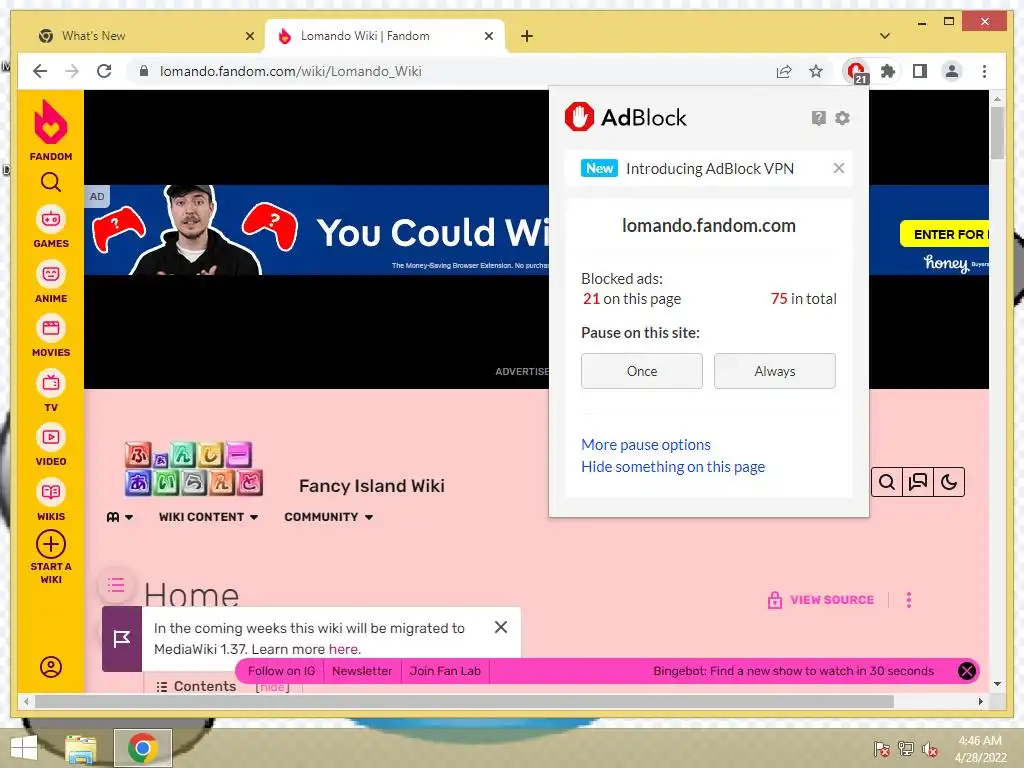
Task: Click the AdBlock extension icon in toolbar
Action: click(856, 71)
